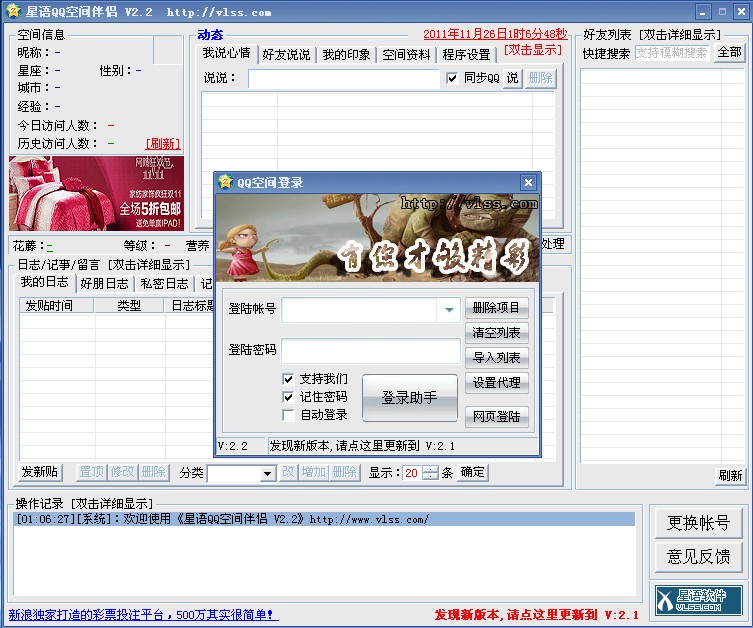Click the 导入列表 button
Screen dimensions: 753x628
[497, 358]
